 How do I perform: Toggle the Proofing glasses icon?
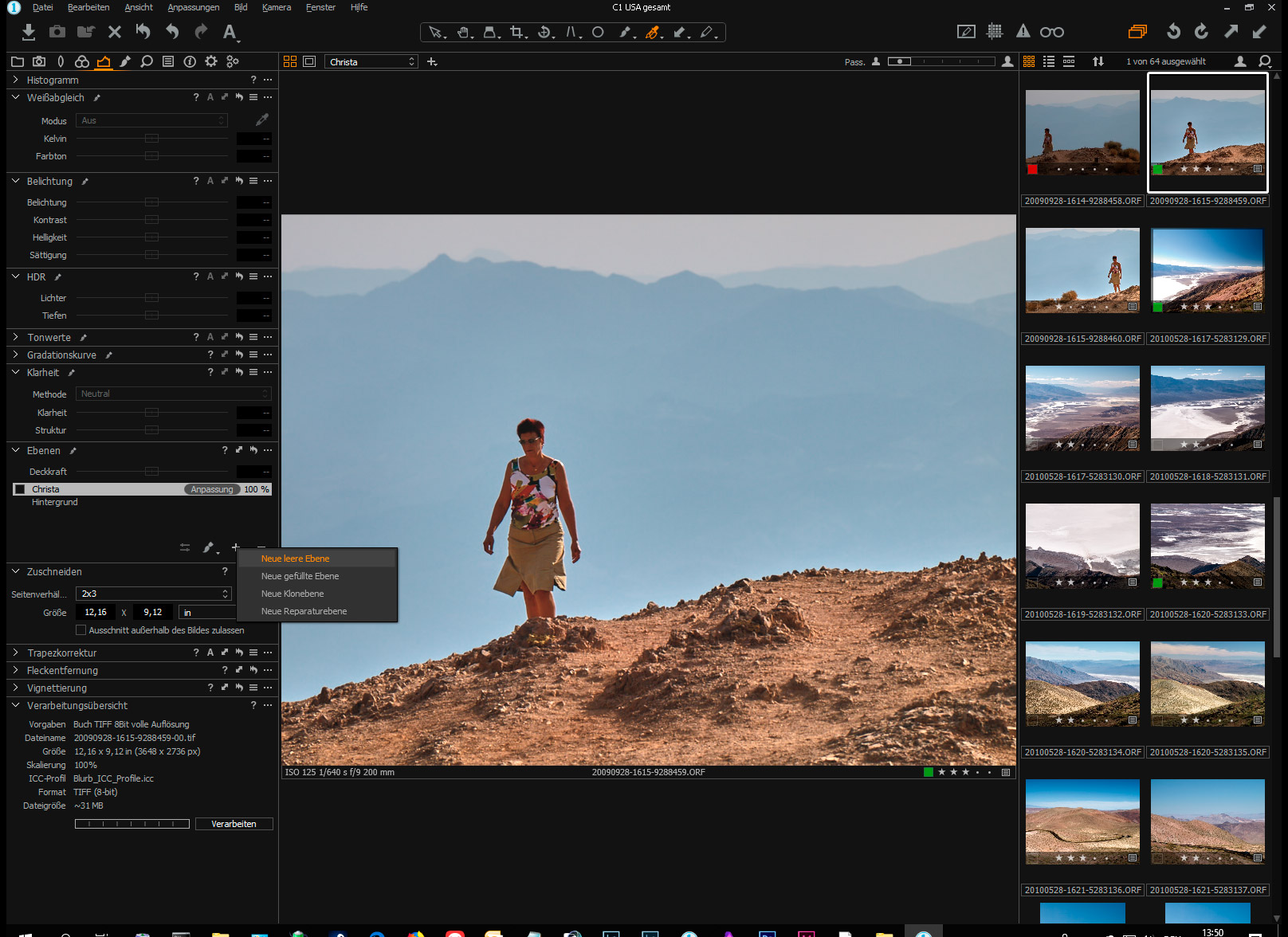pyautogui.click(x=1052, y=32)
